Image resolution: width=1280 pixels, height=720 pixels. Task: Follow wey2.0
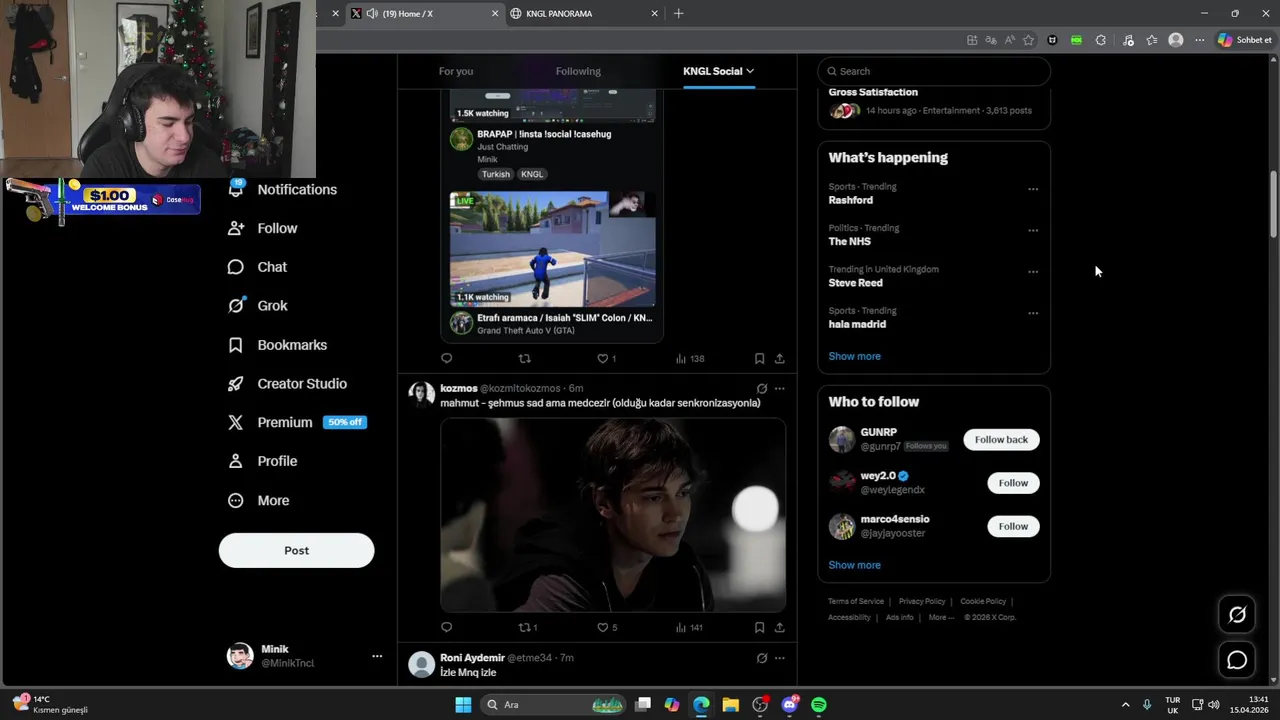[1013, 483]
